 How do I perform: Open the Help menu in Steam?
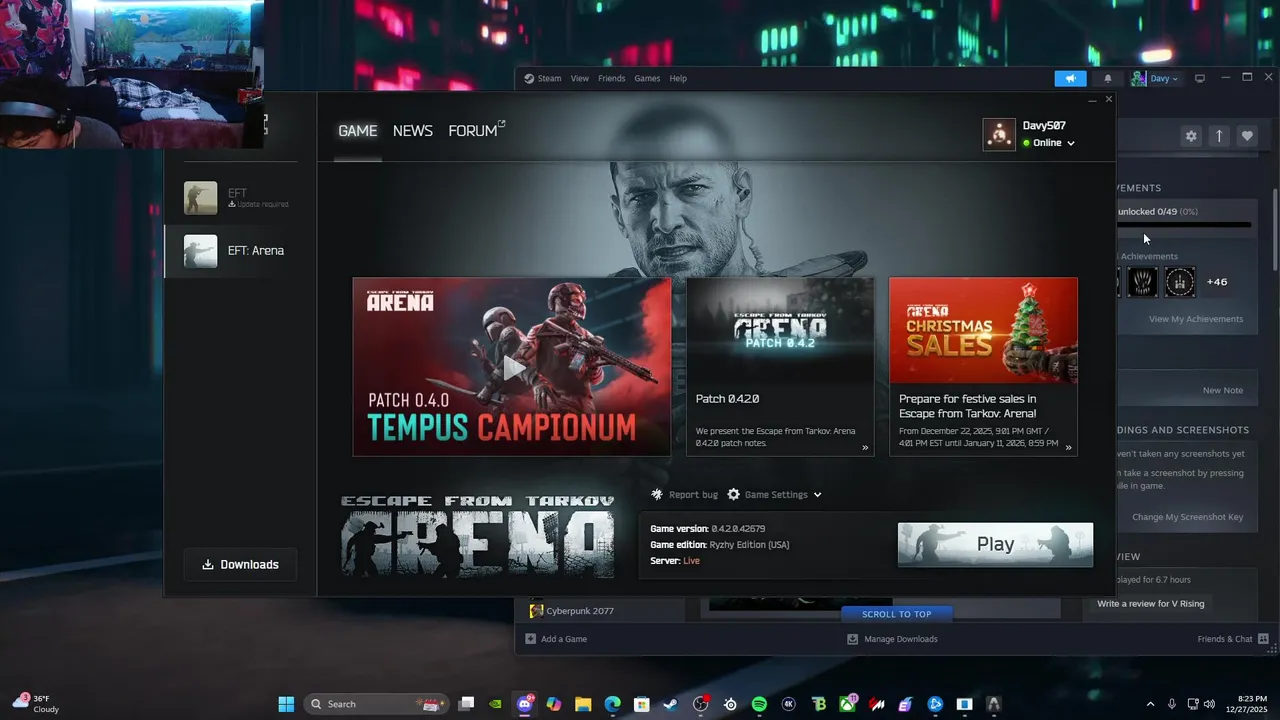click(678, 78)
